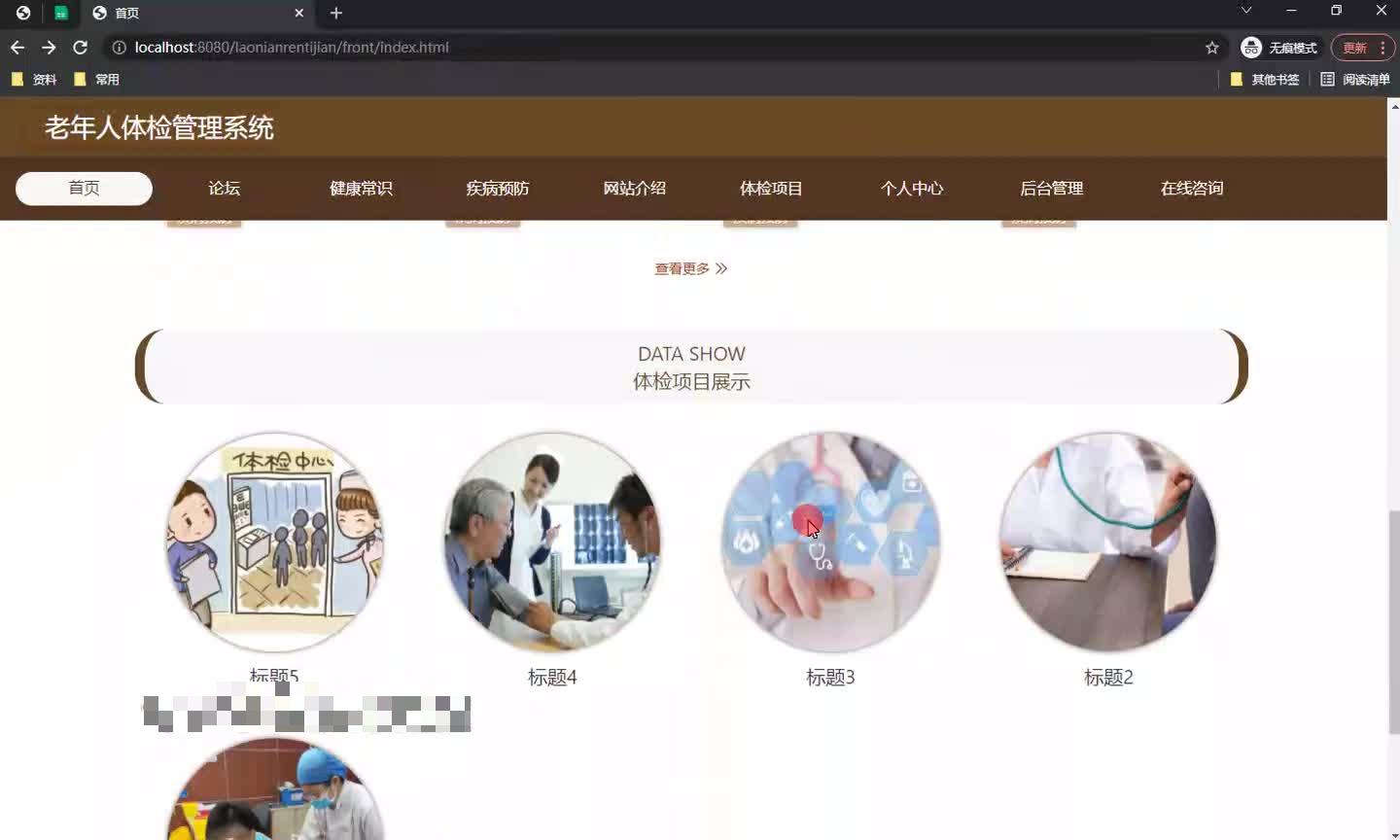Go back to the previous page
Image resolution: width=1400 pixels, height=840 pixels.
17,47
